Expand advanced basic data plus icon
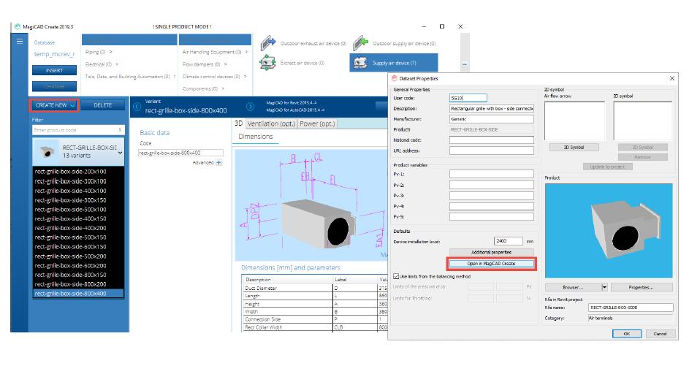 (x=219, y=163)
